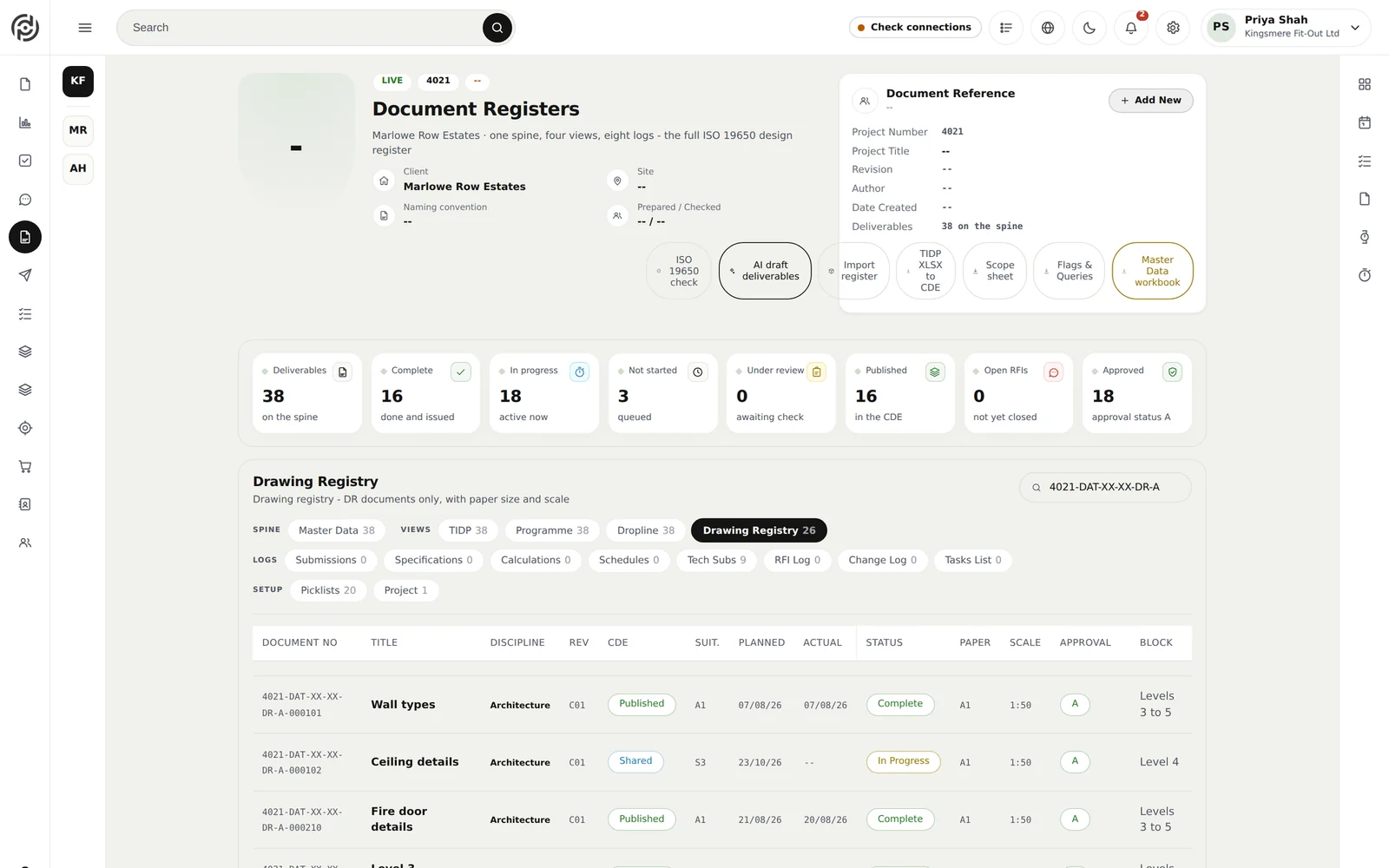
Task: Open the task list icon in right rail
Action: coord(1365,161)
